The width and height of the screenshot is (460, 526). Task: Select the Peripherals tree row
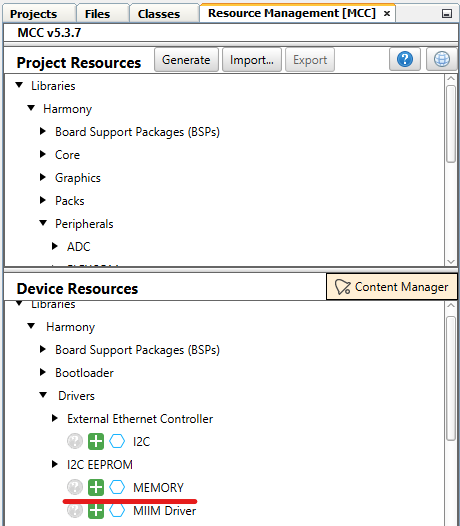point(84,224)
